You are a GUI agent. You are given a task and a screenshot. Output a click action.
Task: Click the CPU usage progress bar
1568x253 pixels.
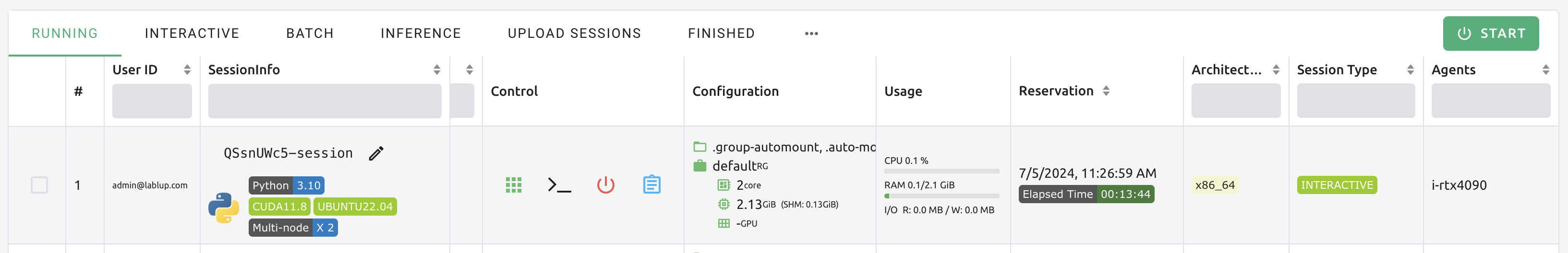pyautogui.click(x=941, y=172)
